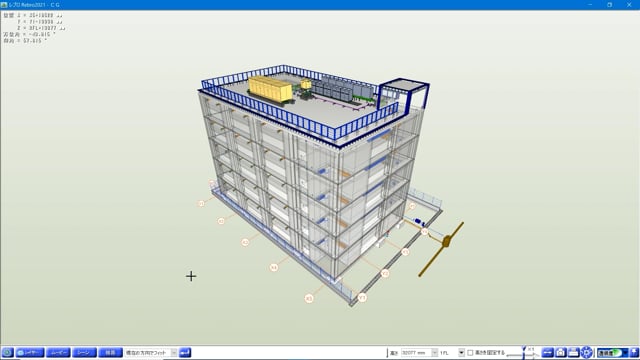Viewport: 640px width, 360px height.
Task: Click the 高さ height value field
Action: coord(416,353)
